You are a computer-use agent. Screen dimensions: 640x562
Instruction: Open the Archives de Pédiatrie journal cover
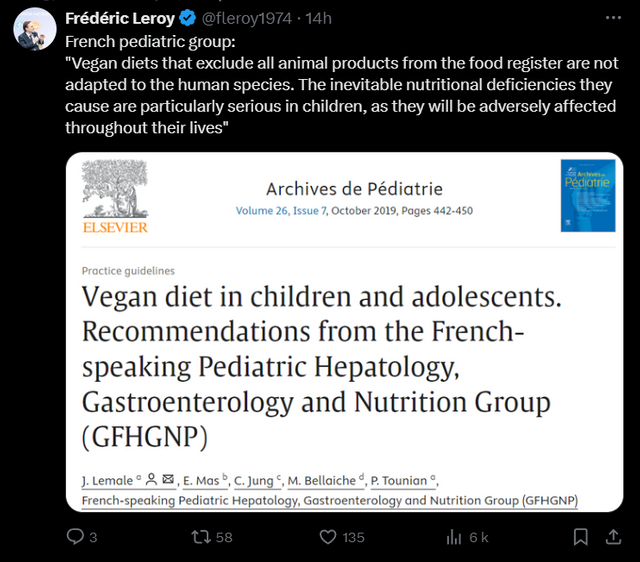(x=588, y=196)
